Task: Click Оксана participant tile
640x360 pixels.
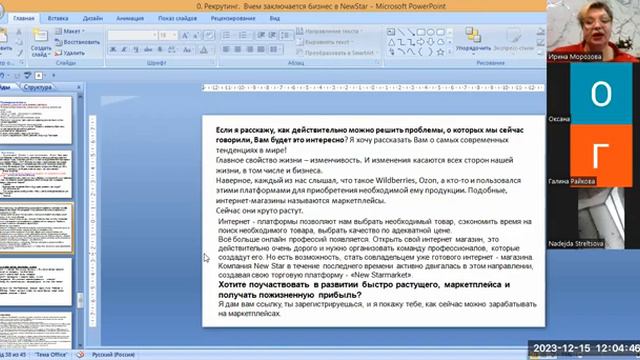Action: point(593,93)
